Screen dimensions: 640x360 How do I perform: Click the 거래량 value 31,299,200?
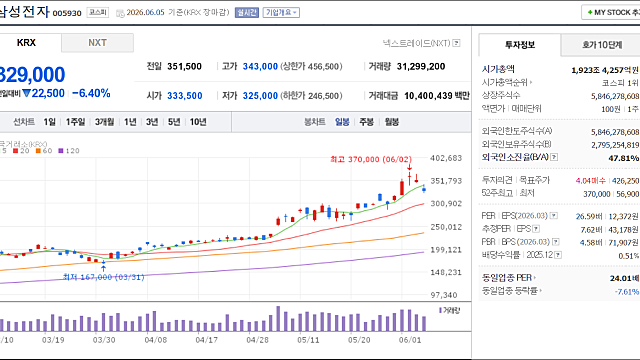pos(421,67)
